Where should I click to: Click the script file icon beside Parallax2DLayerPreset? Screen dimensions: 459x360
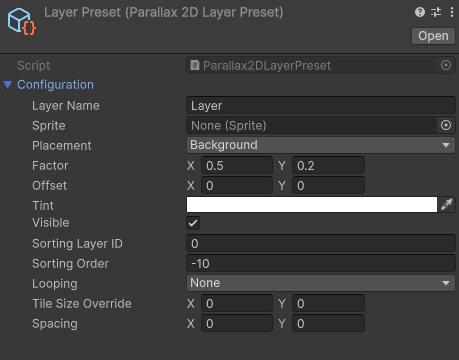[195, 65]
